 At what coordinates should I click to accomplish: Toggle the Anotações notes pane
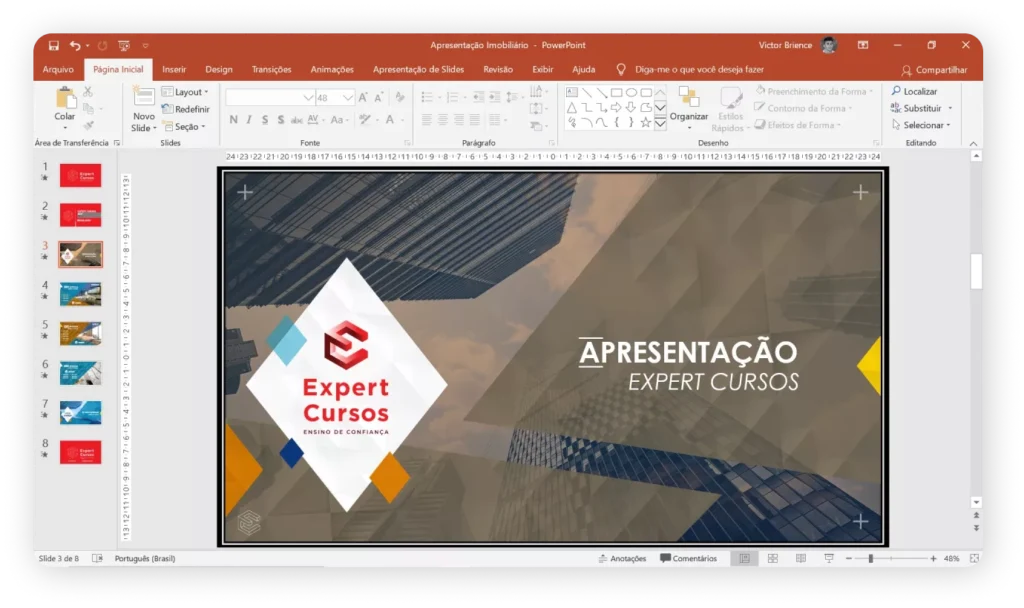(622, 558)
